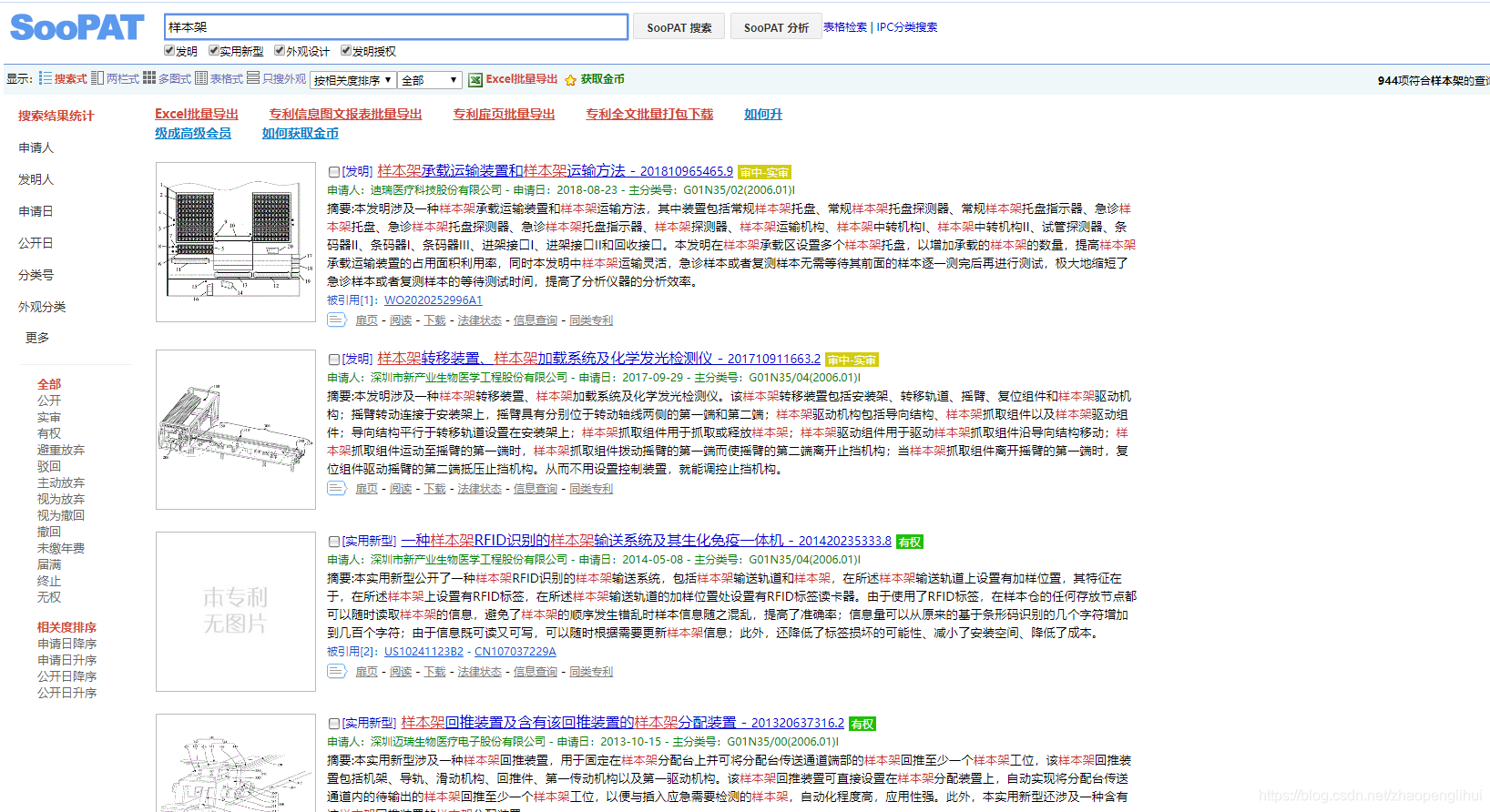This screenshot has height=812, width=1490.
Task: Select the 搜索式 display mode icon
Action: pos(45,79)
